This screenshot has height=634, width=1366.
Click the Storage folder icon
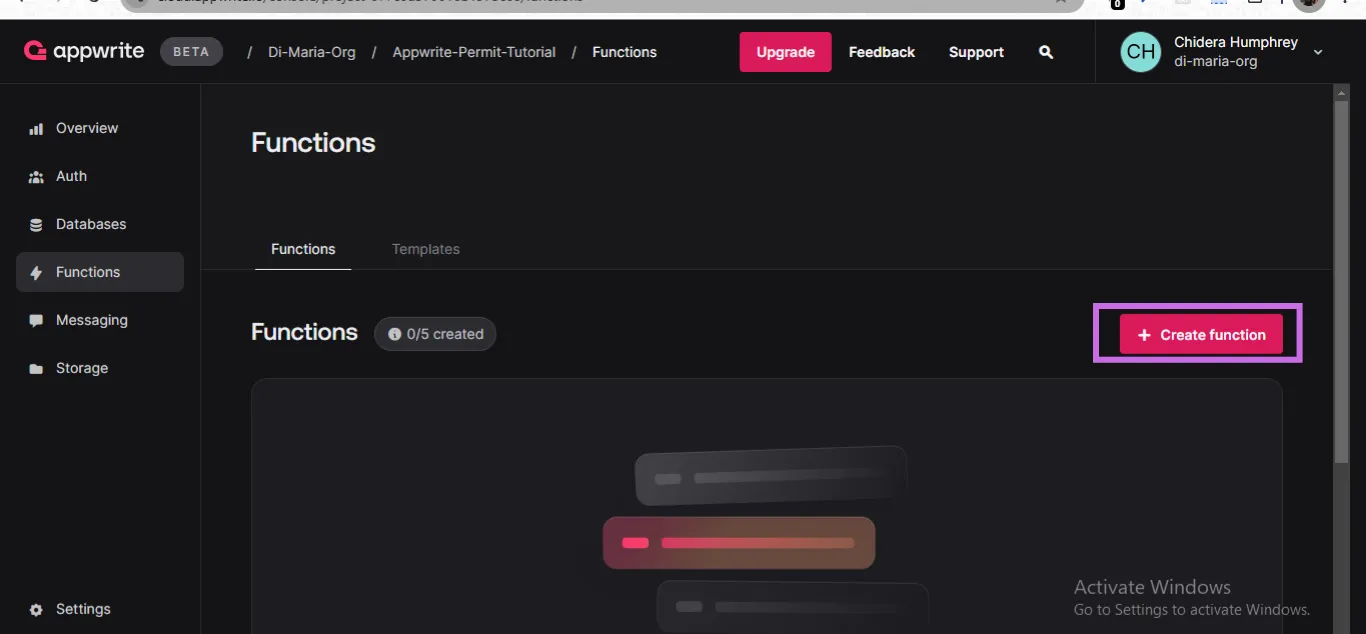coord(36,369)
